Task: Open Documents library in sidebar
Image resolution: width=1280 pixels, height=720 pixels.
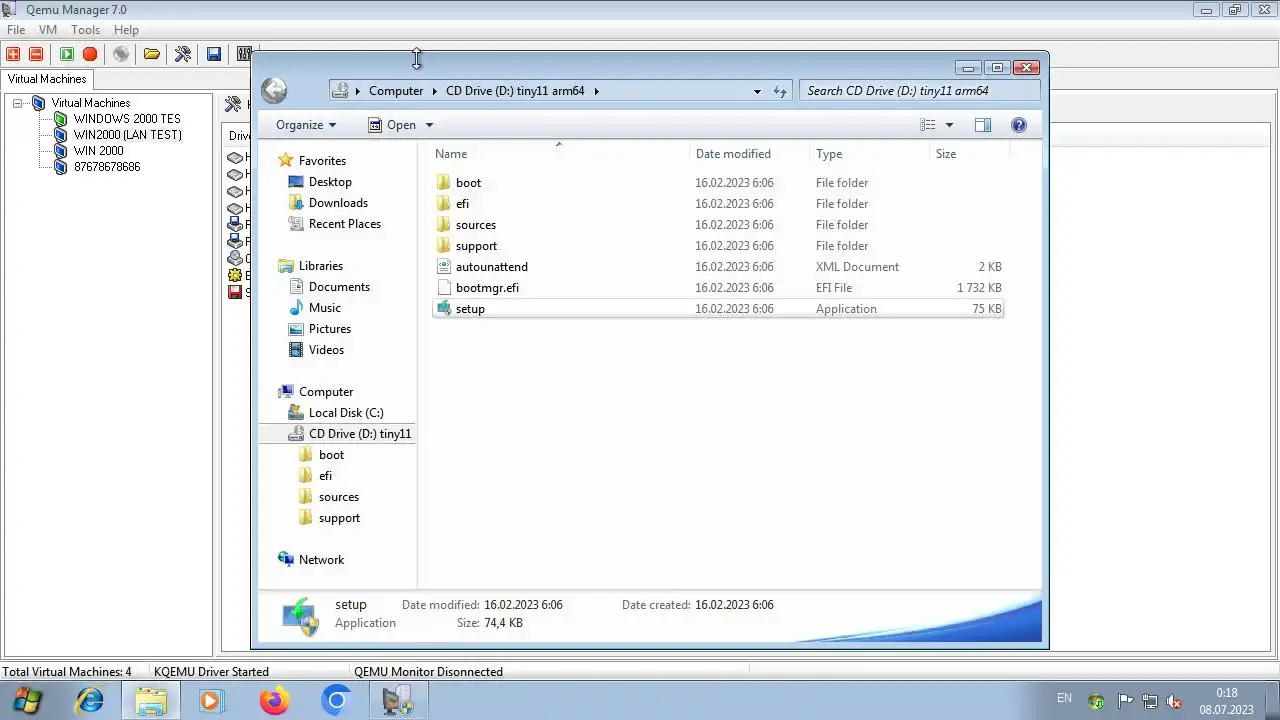Action: coord(339,287)
